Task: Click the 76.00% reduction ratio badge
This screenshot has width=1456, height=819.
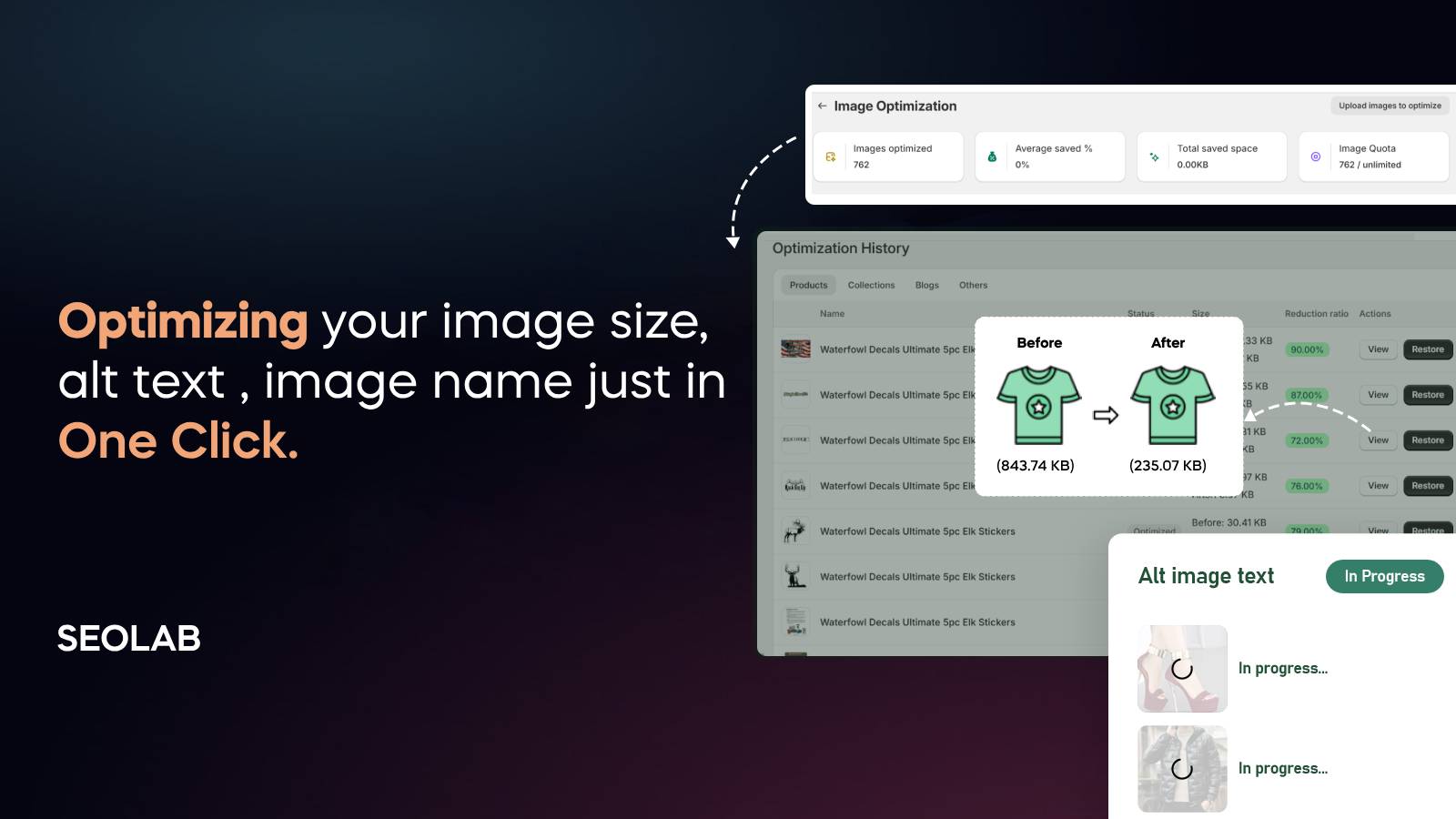Action: pyautogui.click(x=1307, y=486)
